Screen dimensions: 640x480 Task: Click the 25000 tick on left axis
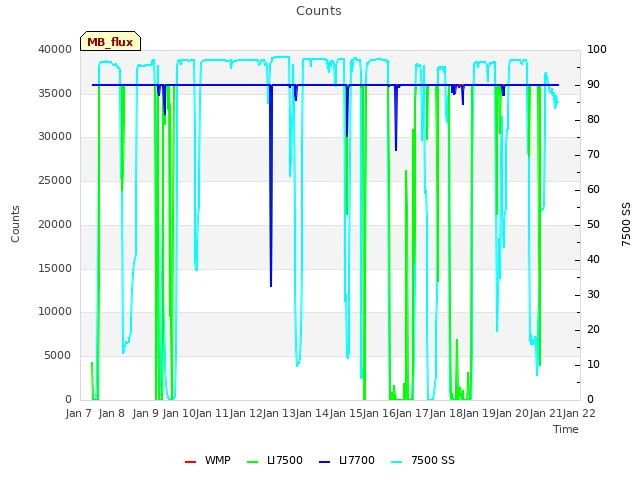pos(55,181)
